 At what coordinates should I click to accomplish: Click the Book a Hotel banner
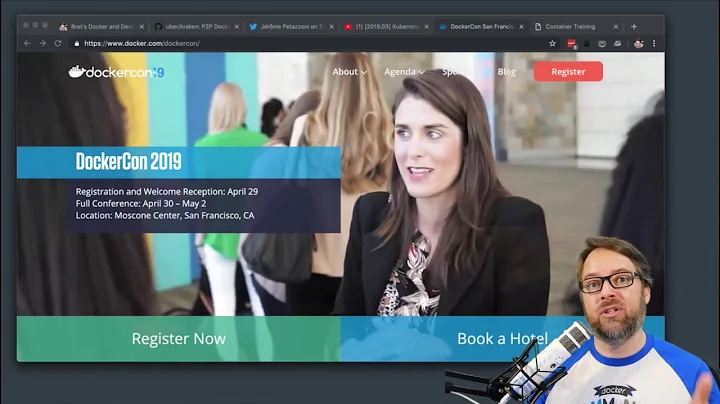pos(502,339)
